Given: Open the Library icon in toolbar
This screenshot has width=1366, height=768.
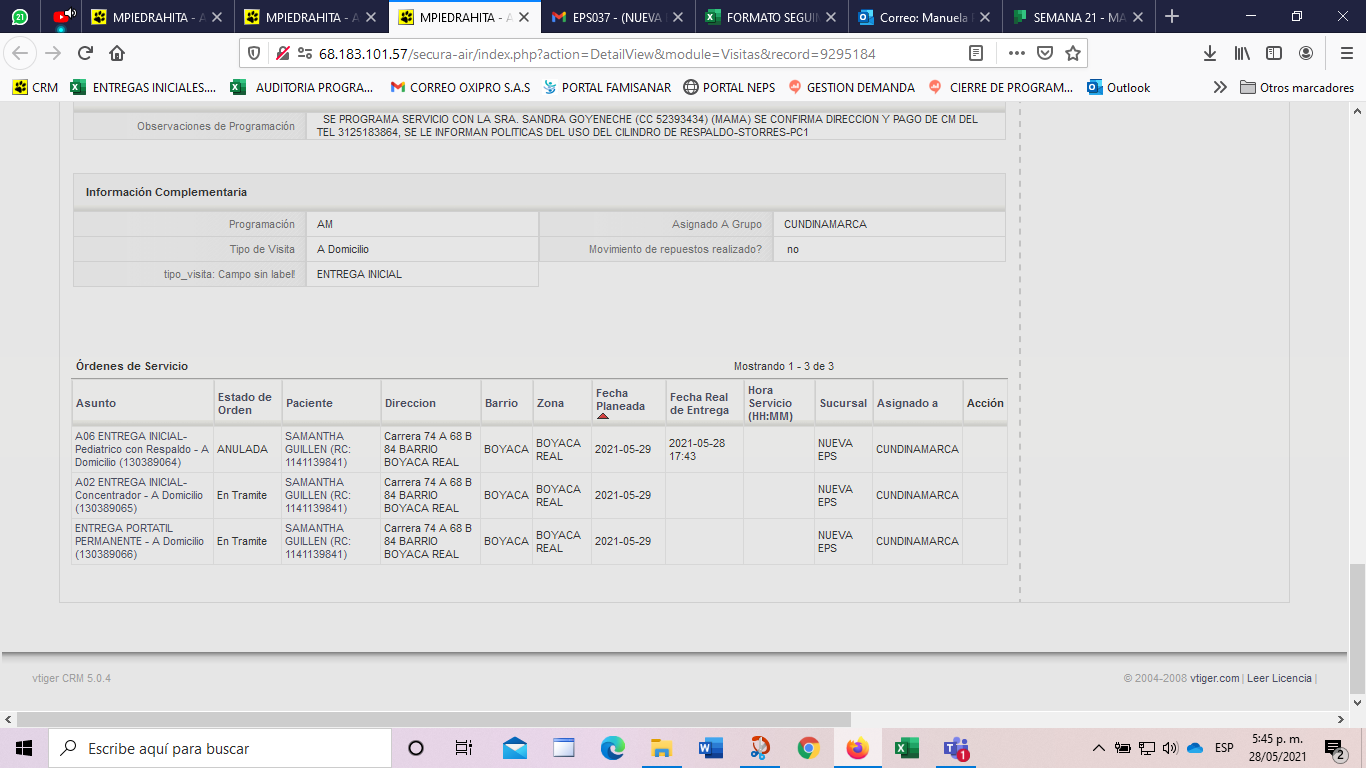Looking at the screenshot, I should pyautogui.click(x=1242, y=53).
